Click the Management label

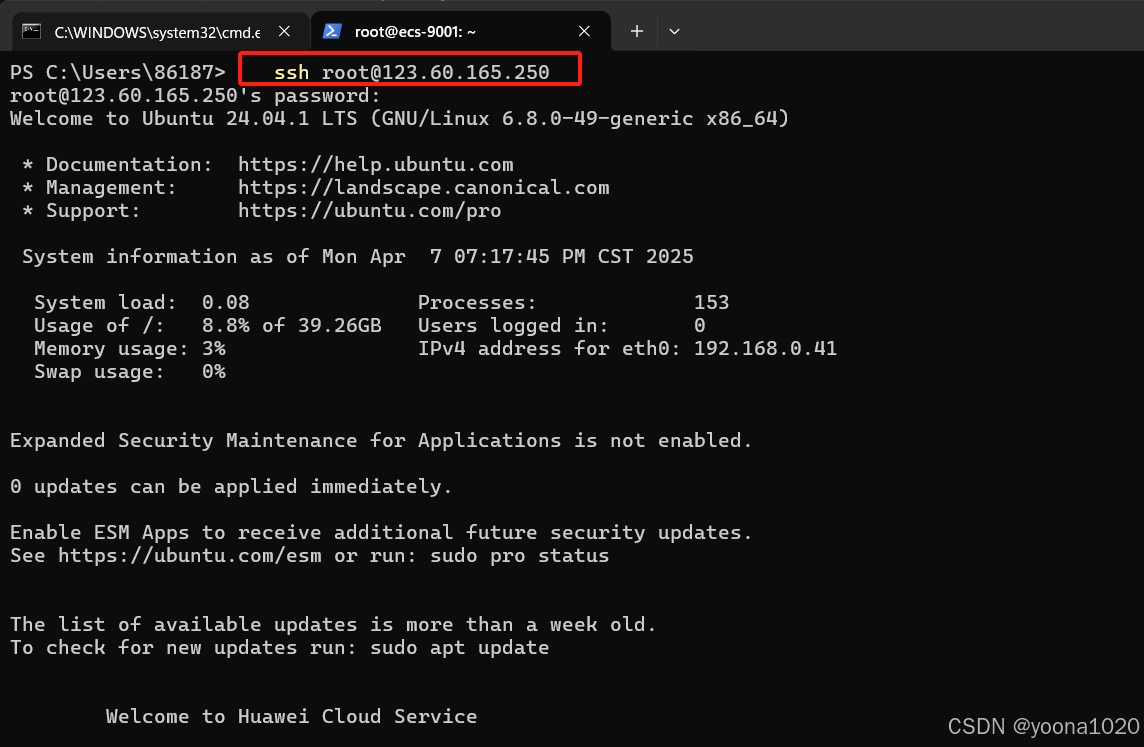111,187
